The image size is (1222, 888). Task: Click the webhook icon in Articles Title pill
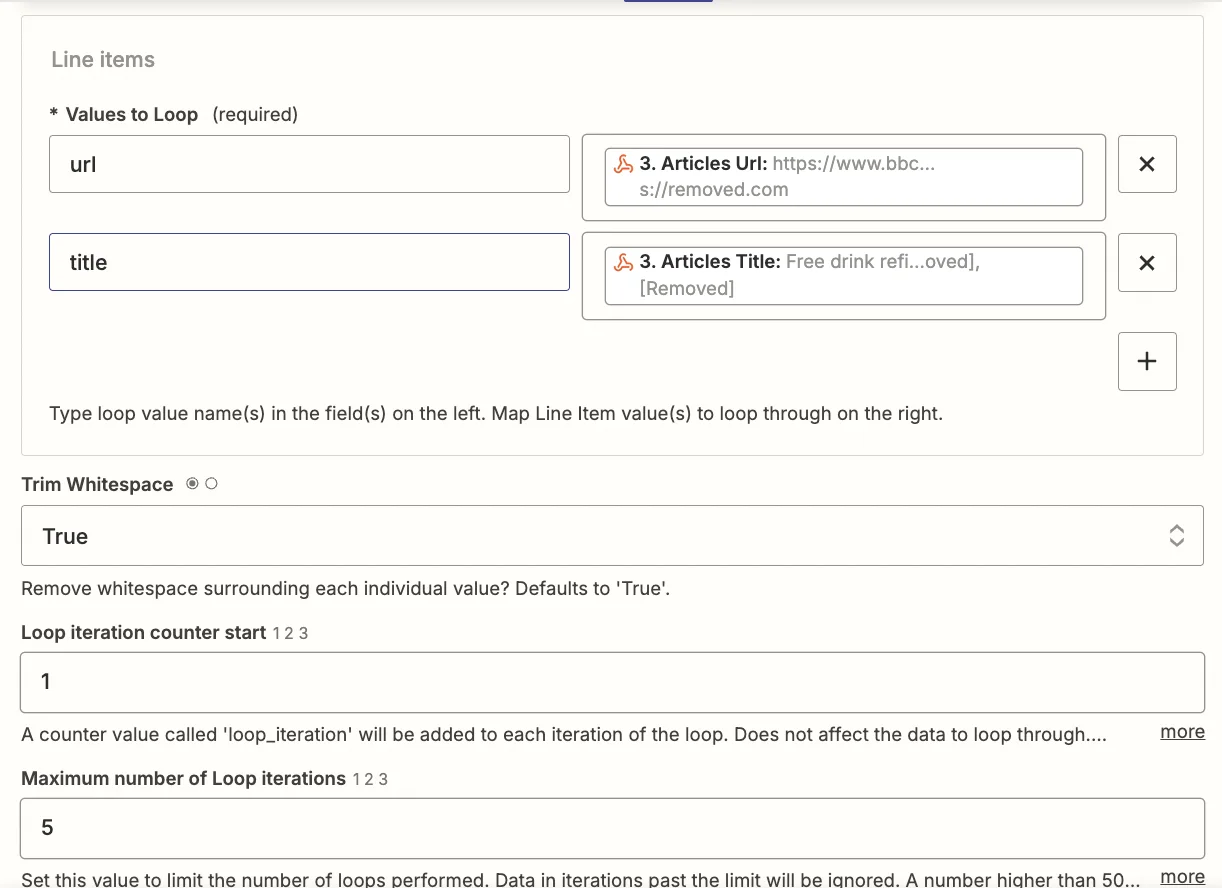624,262
